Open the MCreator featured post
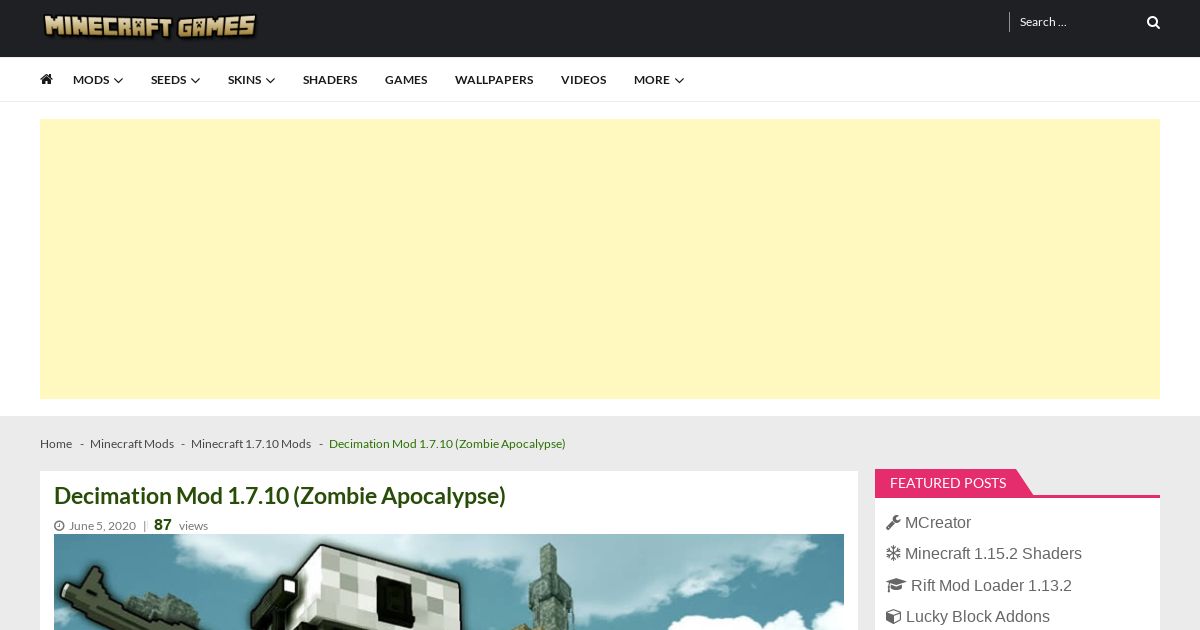 click(x=938, y=522)
